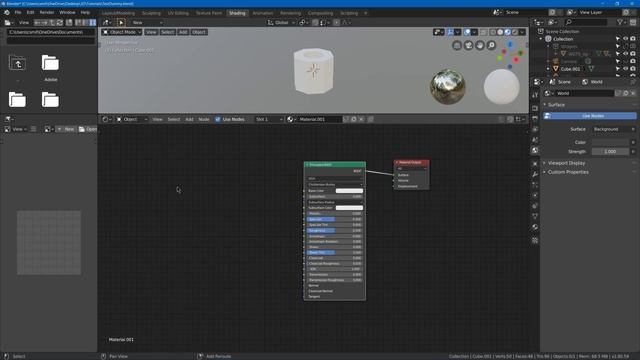Select material preview viewport shading mode
This screenshot has width=640, height=360.
pyautogui.click(x=507, y=32)
